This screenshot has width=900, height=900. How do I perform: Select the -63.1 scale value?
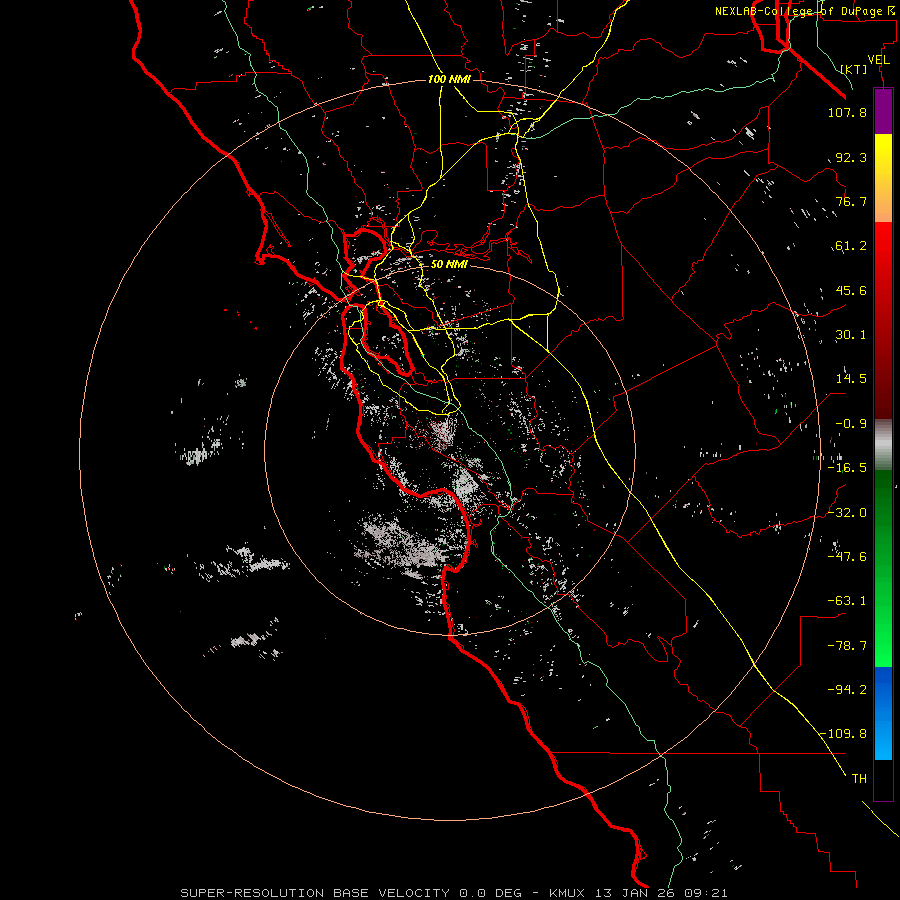pyautogui.click(x=847, y=601)
